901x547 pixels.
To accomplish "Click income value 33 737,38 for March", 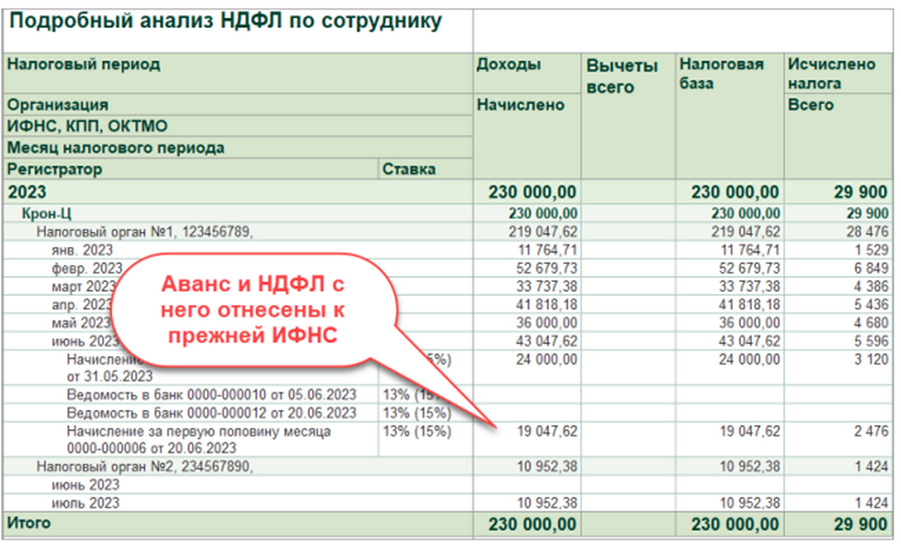I will point(546,287).
